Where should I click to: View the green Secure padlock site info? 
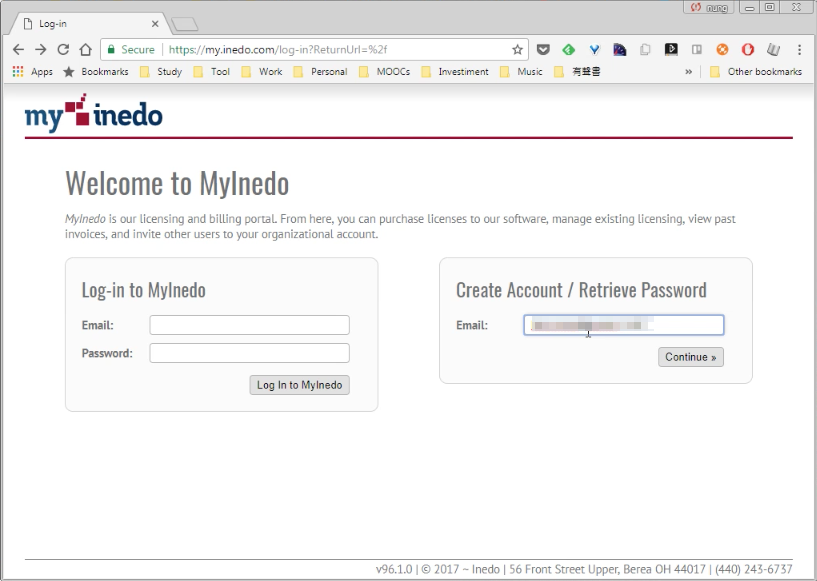(131, 50)
